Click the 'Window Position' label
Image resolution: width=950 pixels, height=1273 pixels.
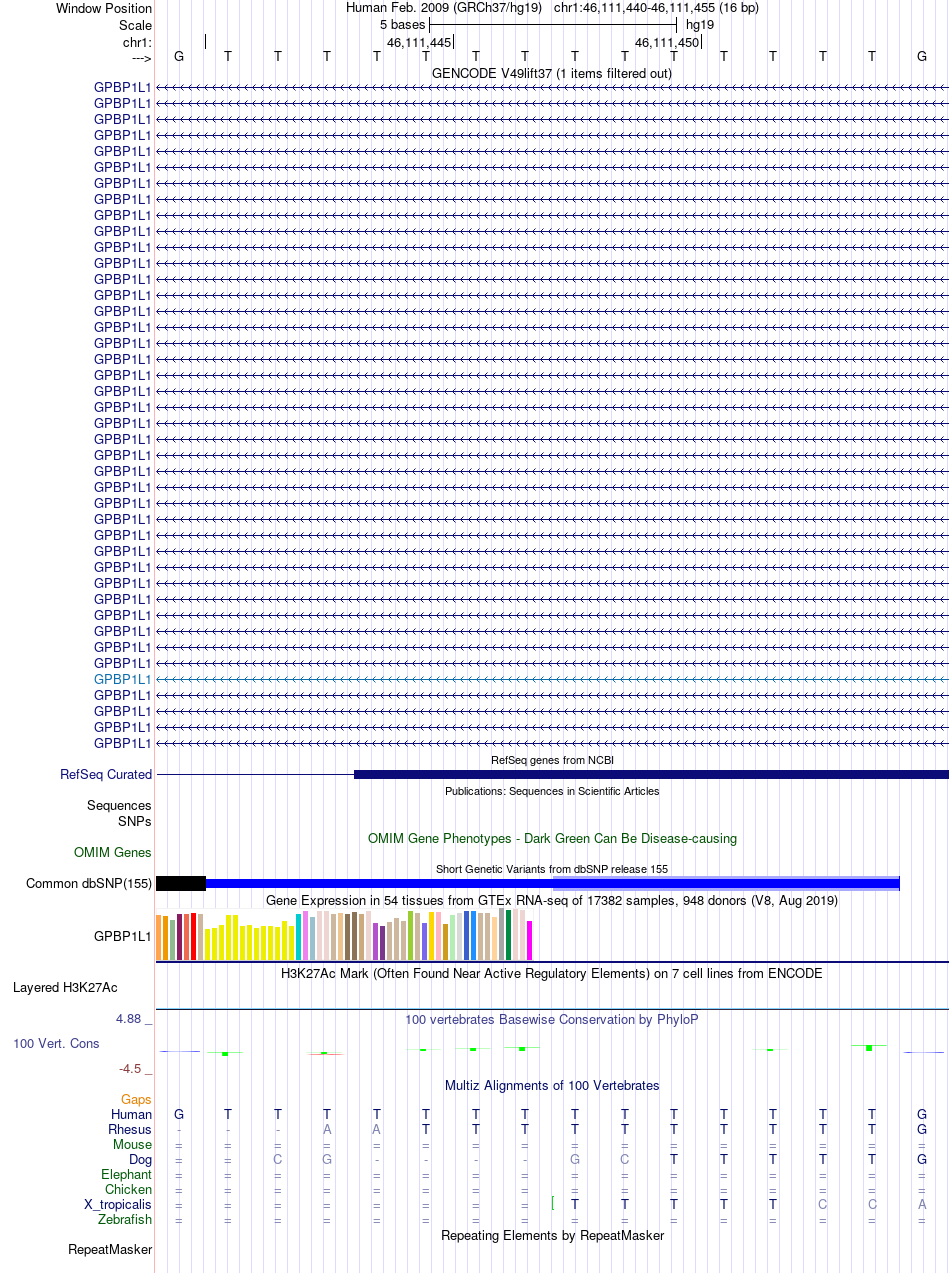pyautogui.click(x=104, y=8)
